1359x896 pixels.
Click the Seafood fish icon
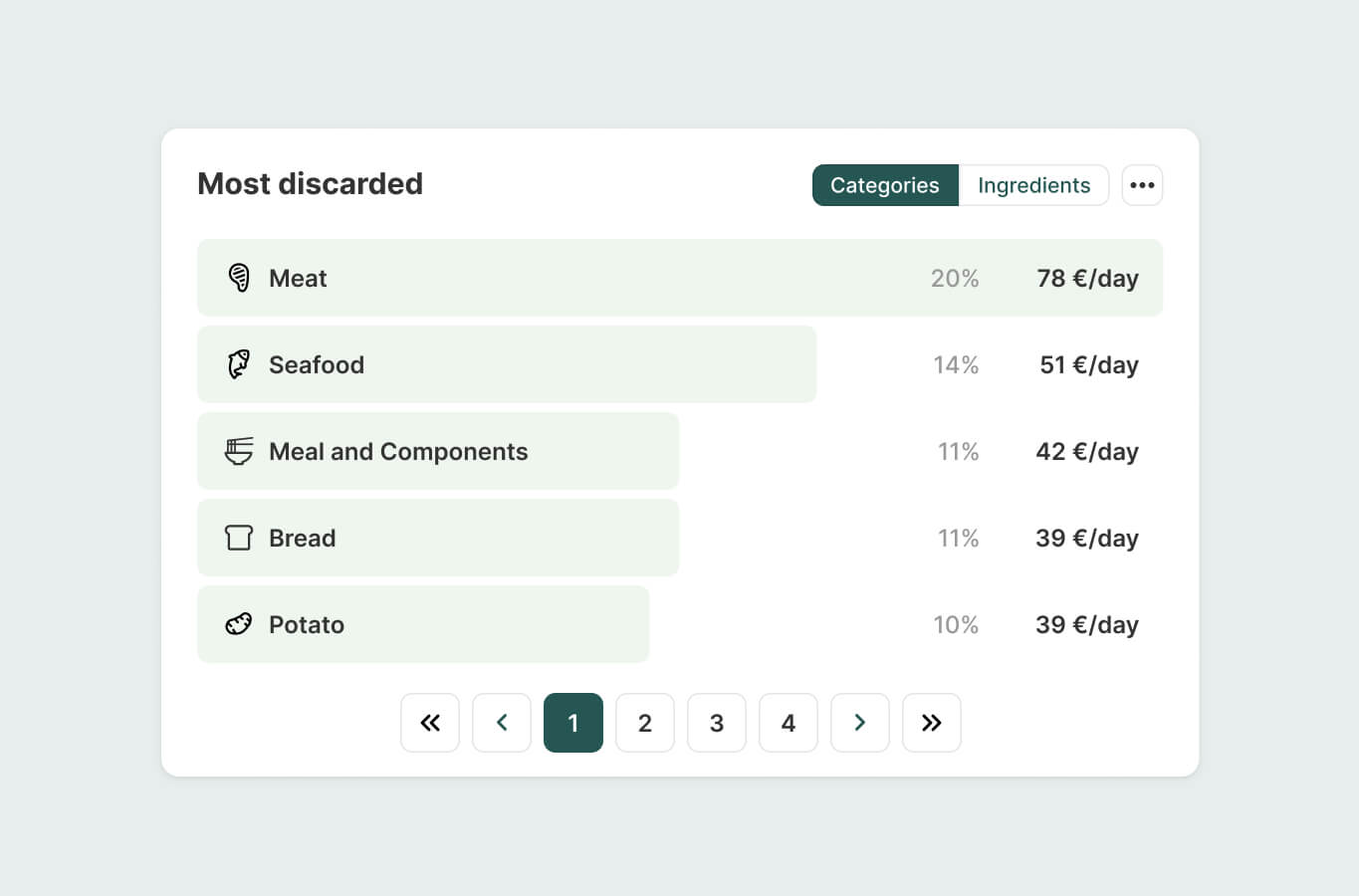[239, 364]
